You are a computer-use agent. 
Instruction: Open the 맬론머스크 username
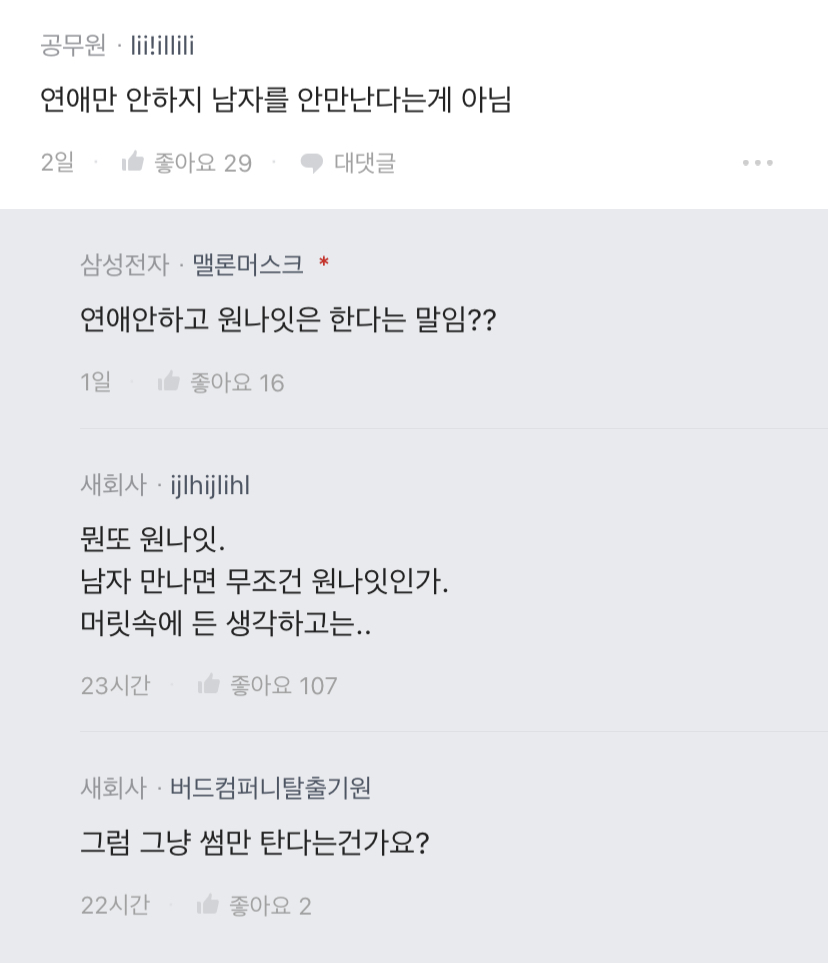coord(247,265)
